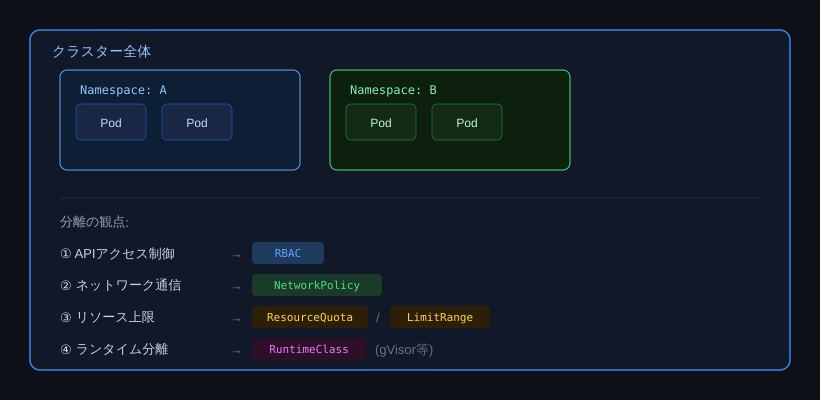Click the NetworkPolicy badge
This screenshot has width=820, height=400.
coord(317,285)
